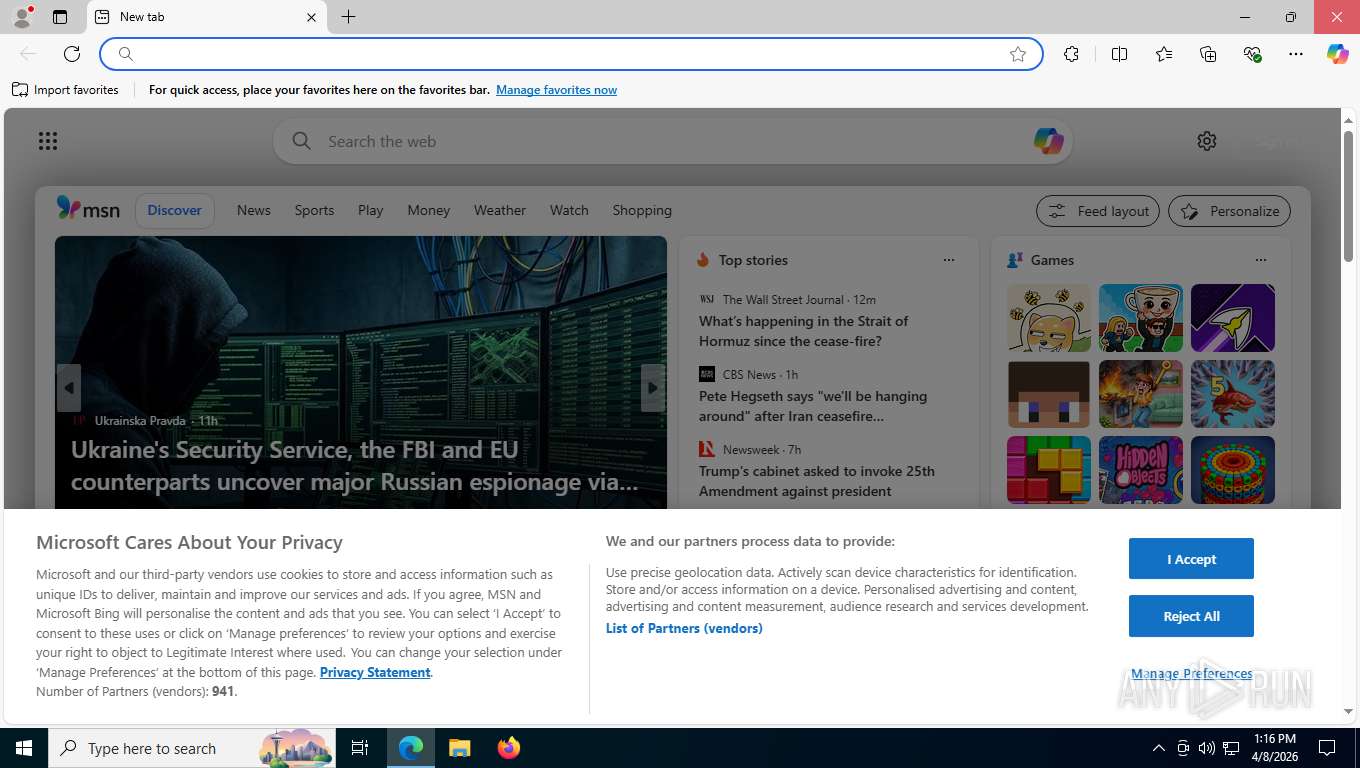
Task: Open the Manage Preferences link
Action: point(1191,673)
